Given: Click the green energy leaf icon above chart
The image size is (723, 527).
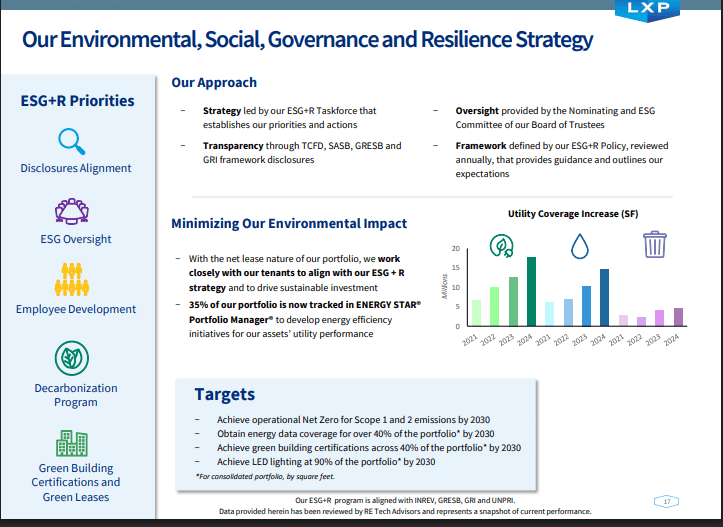Looking at the screenshot, I should pos(501,245).
